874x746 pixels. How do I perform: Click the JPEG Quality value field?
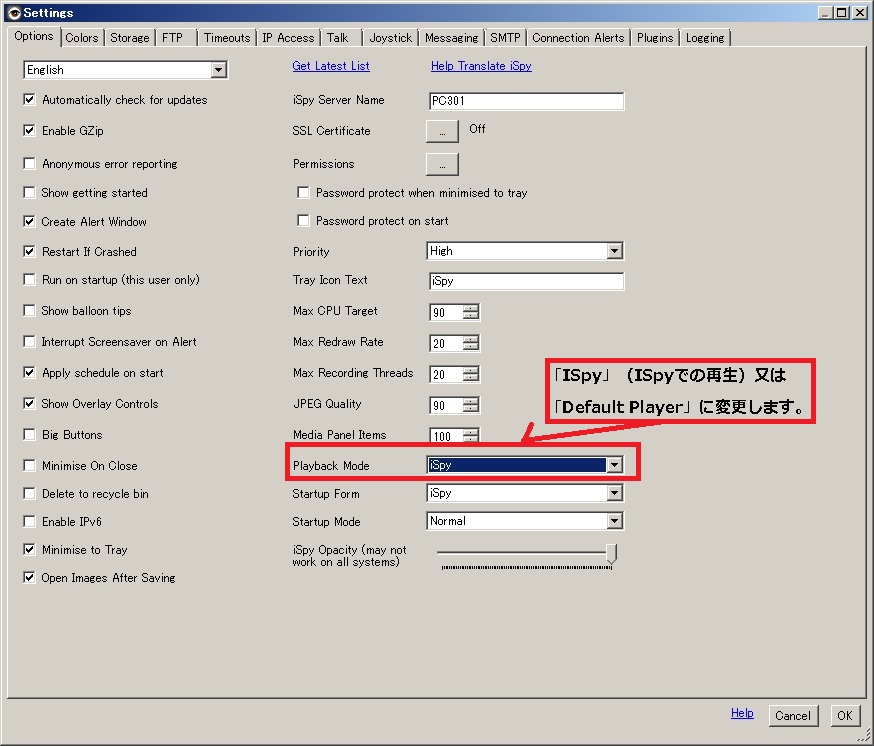coord(446,405)
